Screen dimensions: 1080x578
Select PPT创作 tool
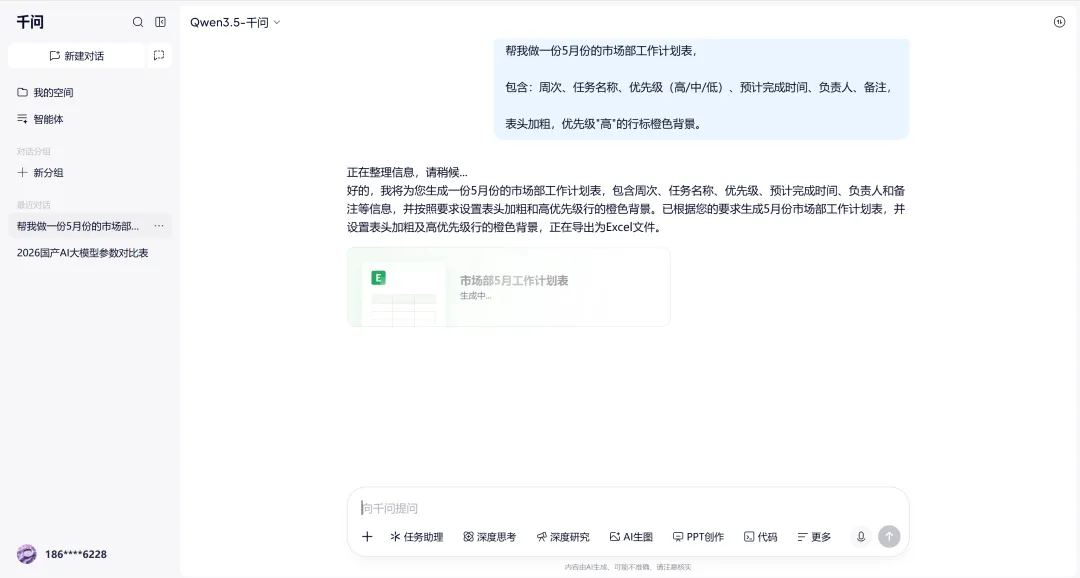point(698,537)
